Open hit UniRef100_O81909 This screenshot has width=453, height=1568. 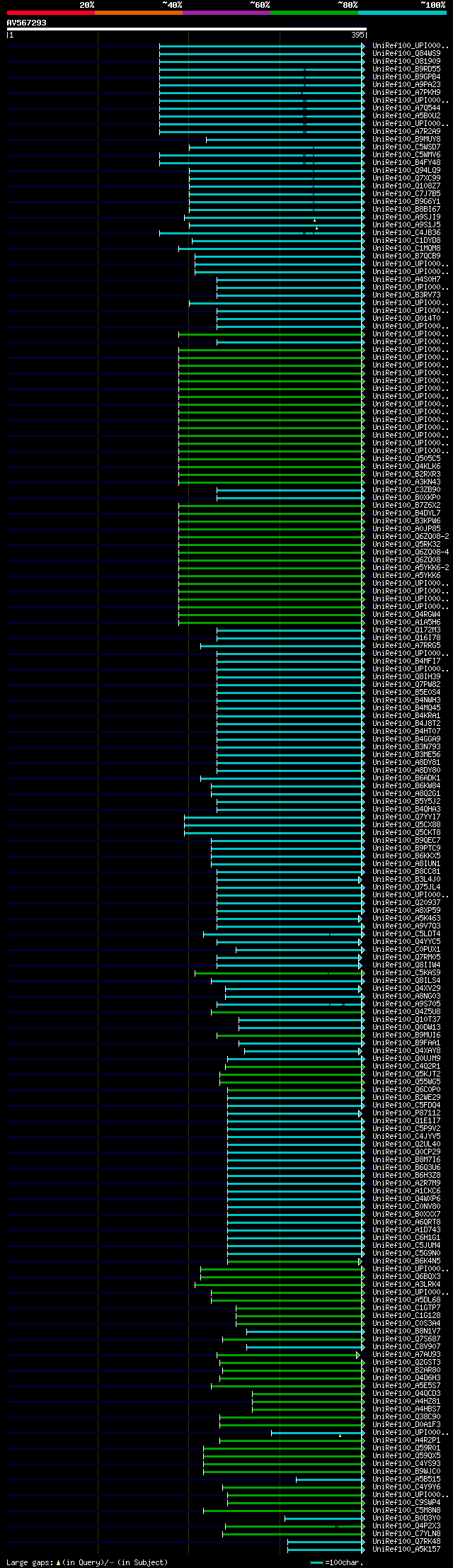point(406,61)
